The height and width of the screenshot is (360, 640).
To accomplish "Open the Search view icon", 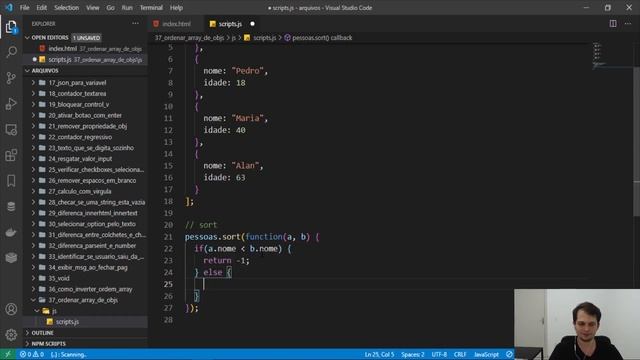I will [11, 52].
